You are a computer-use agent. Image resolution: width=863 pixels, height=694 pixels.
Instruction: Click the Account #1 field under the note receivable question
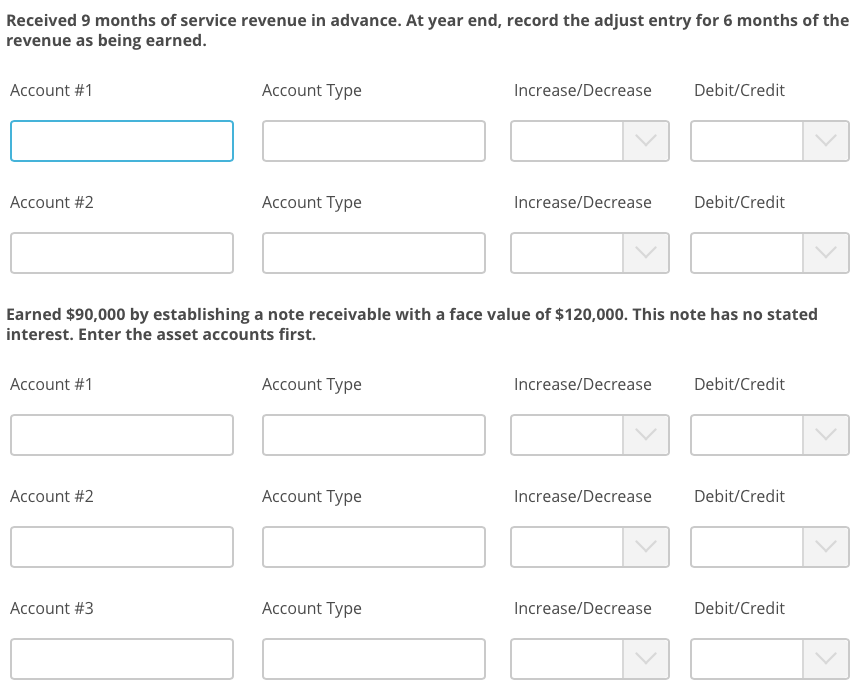coord(121,435)
